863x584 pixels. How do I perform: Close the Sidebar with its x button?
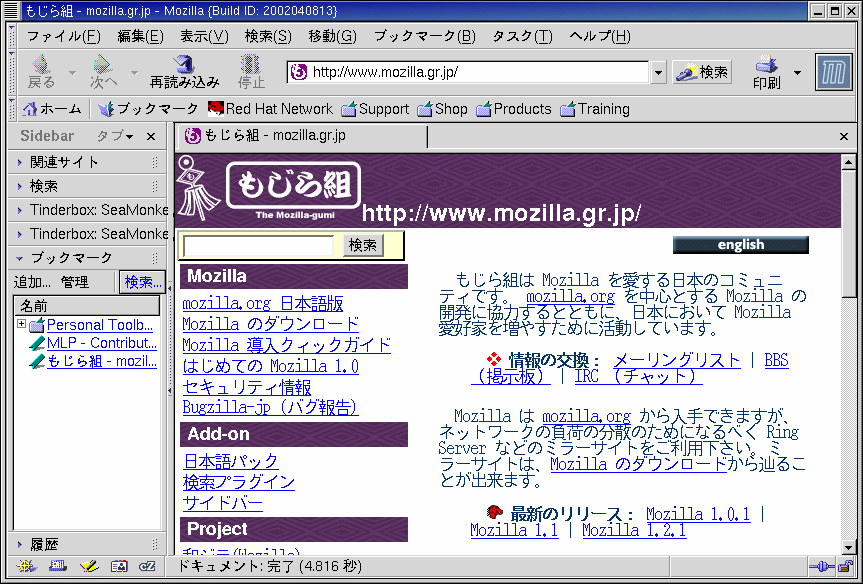(151, 137)
